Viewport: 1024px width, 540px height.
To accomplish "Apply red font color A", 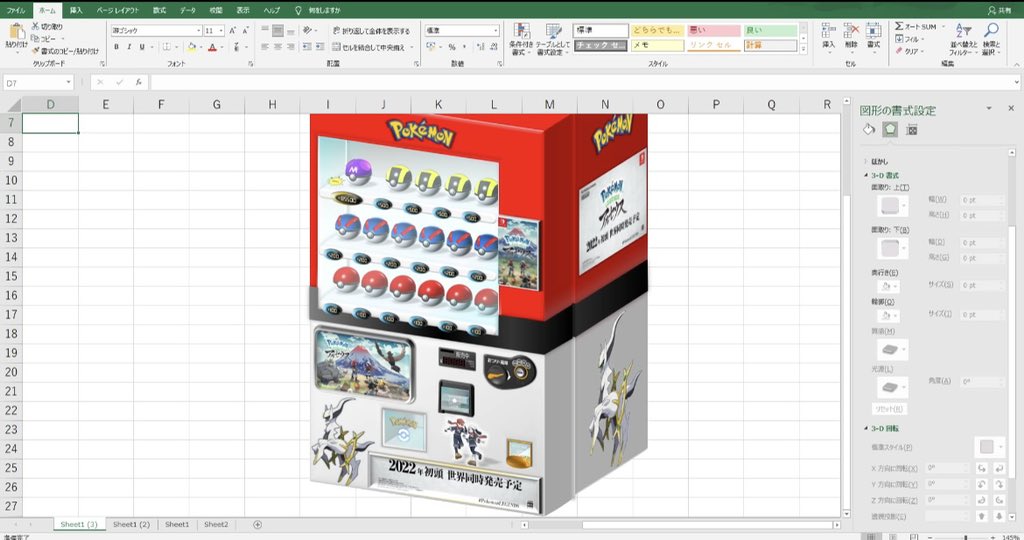I will (212, 47).
